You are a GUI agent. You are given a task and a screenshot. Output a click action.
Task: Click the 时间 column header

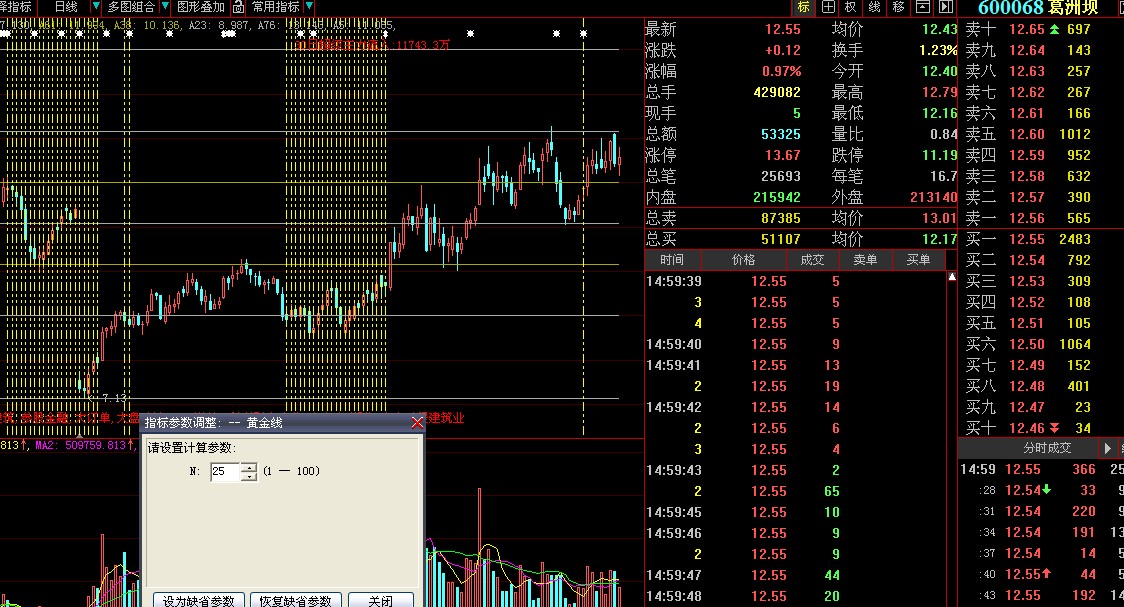click(672, 260)
